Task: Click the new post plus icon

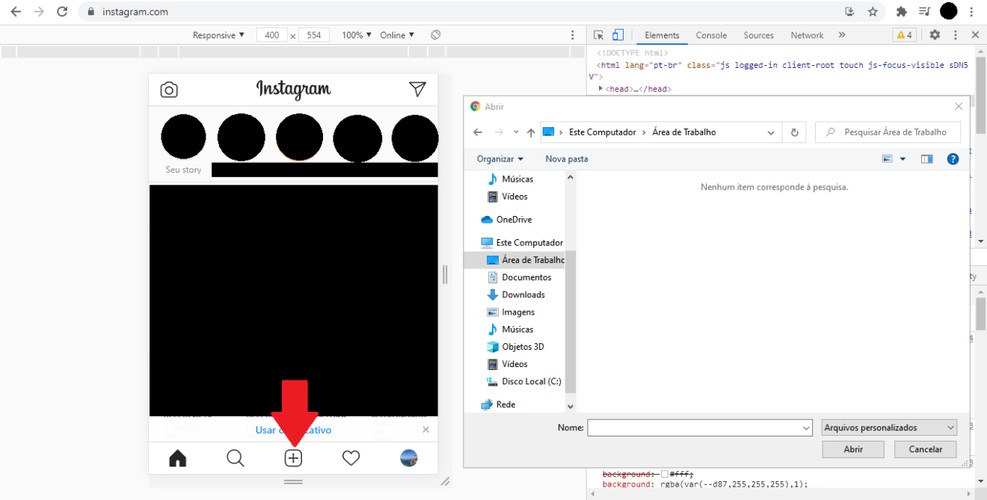Action: point(293,458)
